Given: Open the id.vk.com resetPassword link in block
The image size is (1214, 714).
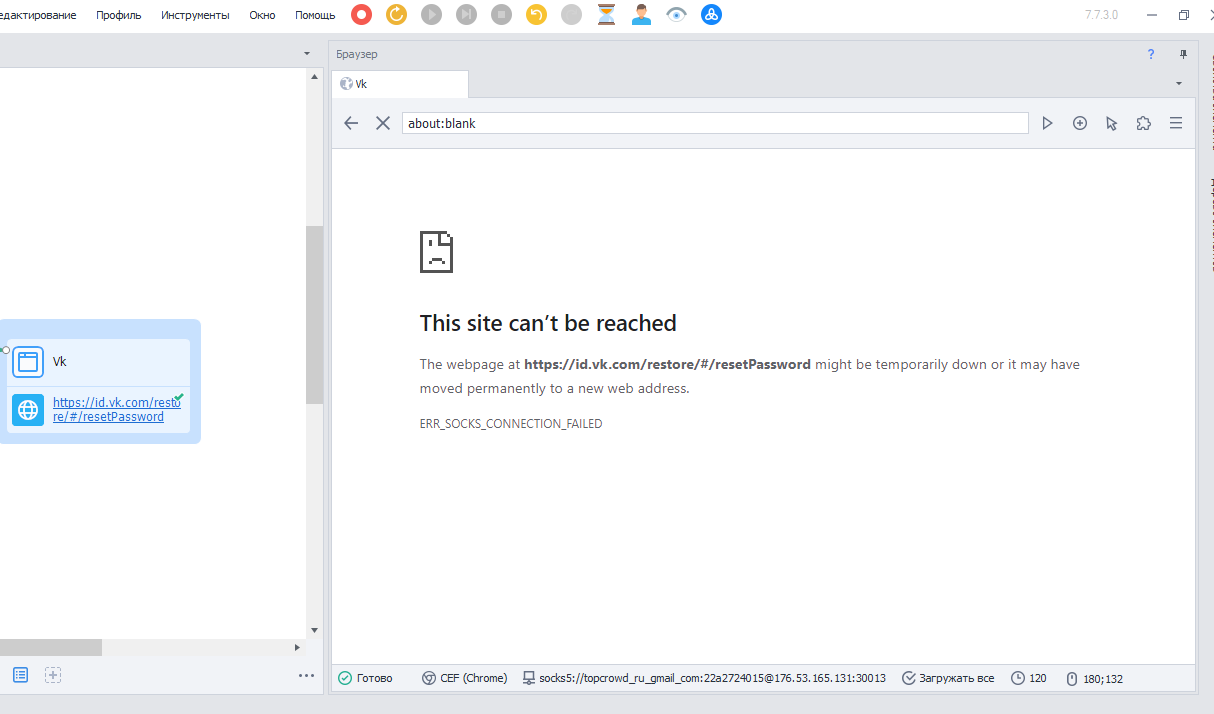Looking at the screenshot, I should [x=117, y=409].
